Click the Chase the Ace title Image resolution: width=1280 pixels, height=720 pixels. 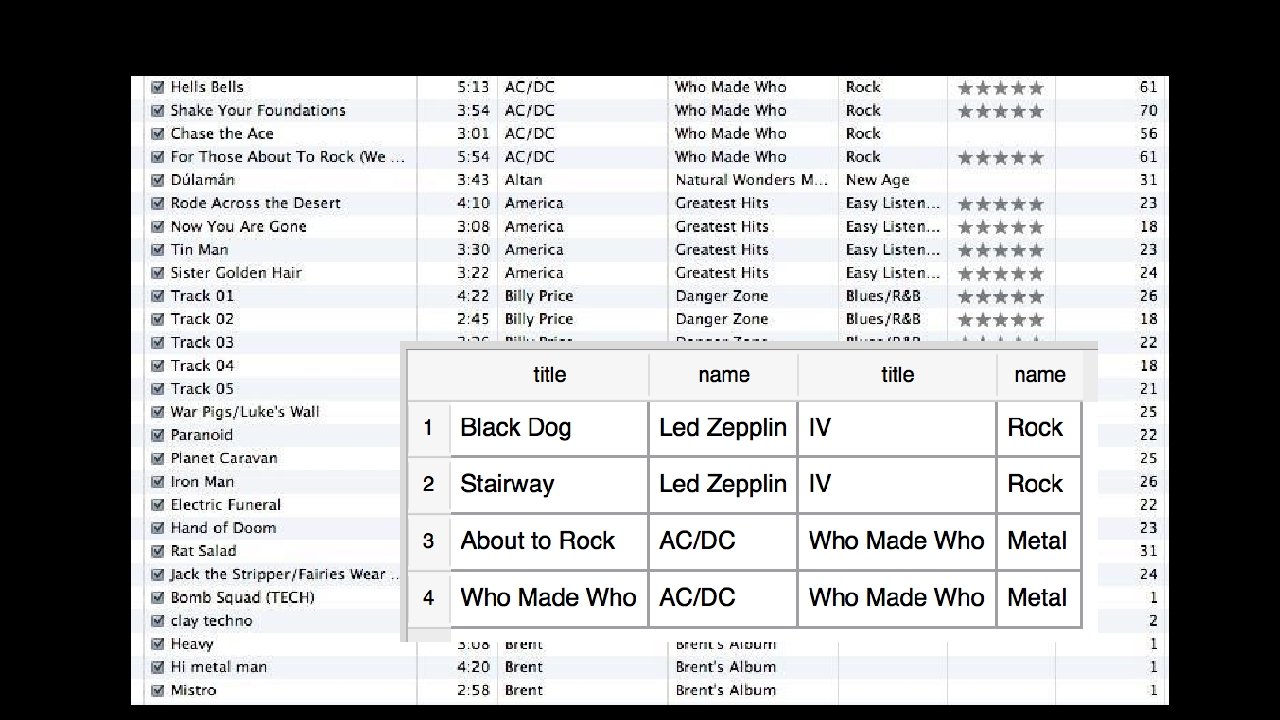(x=222, y=133)
